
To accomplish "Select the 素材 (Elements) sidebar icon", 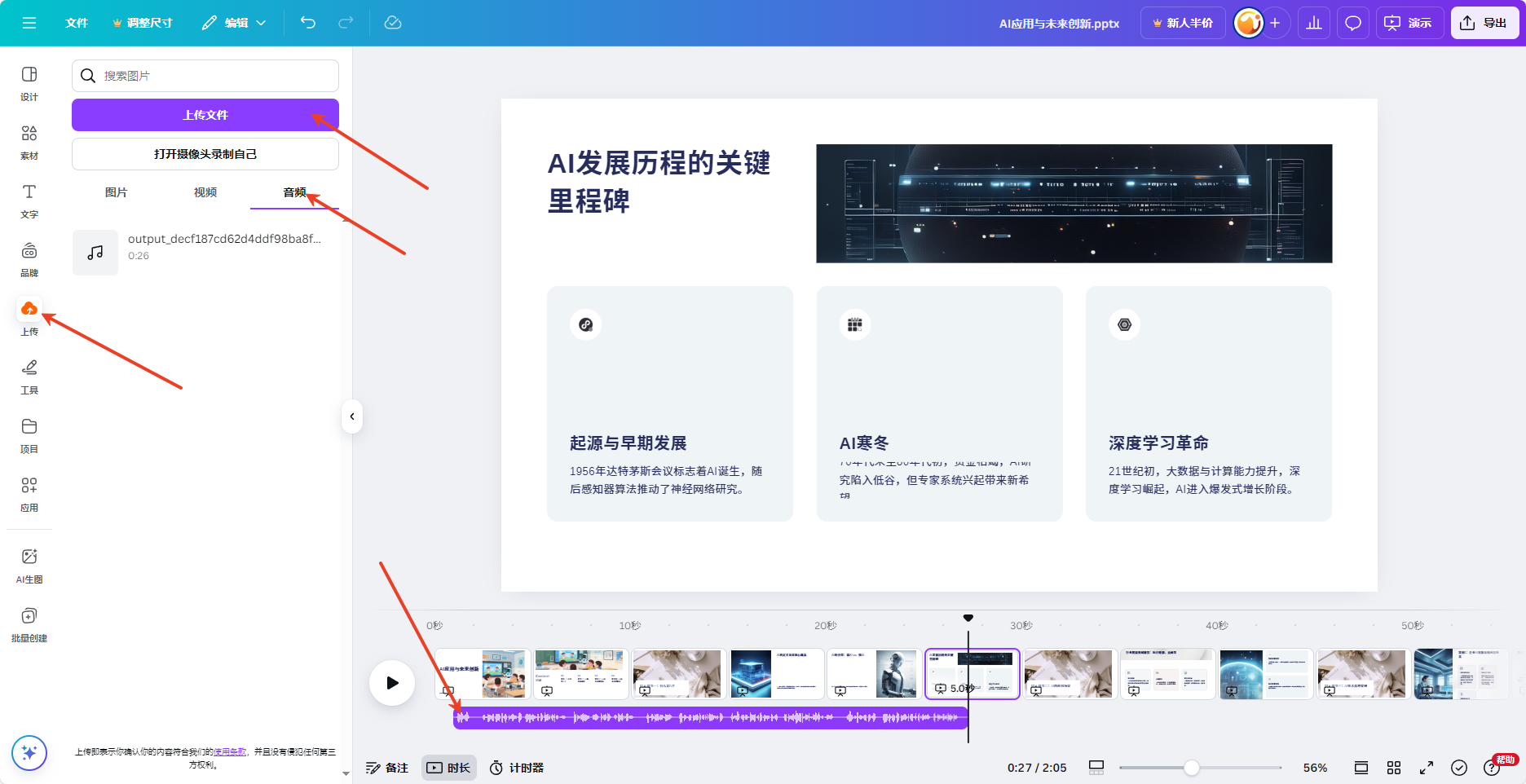I will [29, 140].
